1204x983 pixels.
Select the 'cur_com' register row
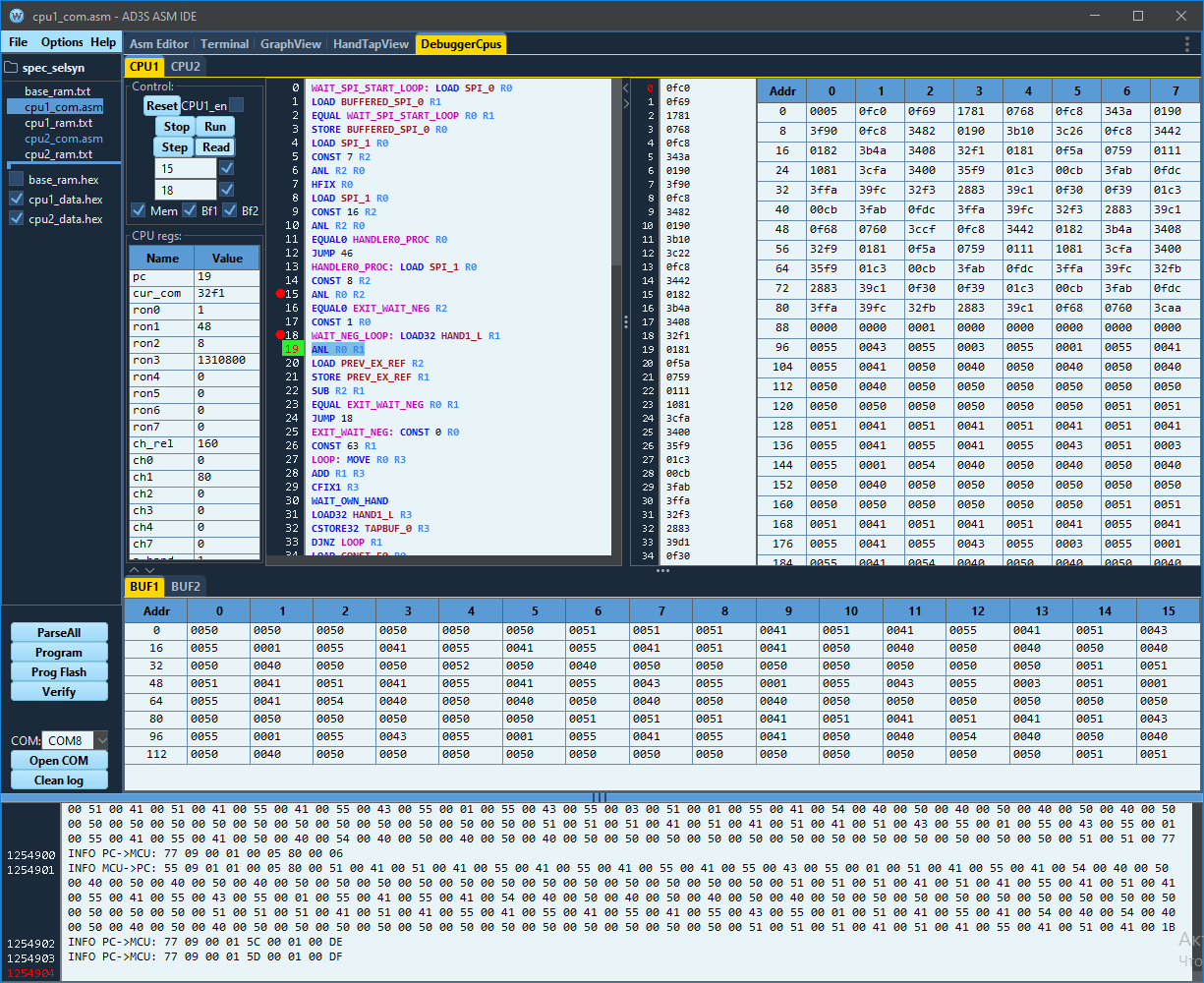click(195, 293)
